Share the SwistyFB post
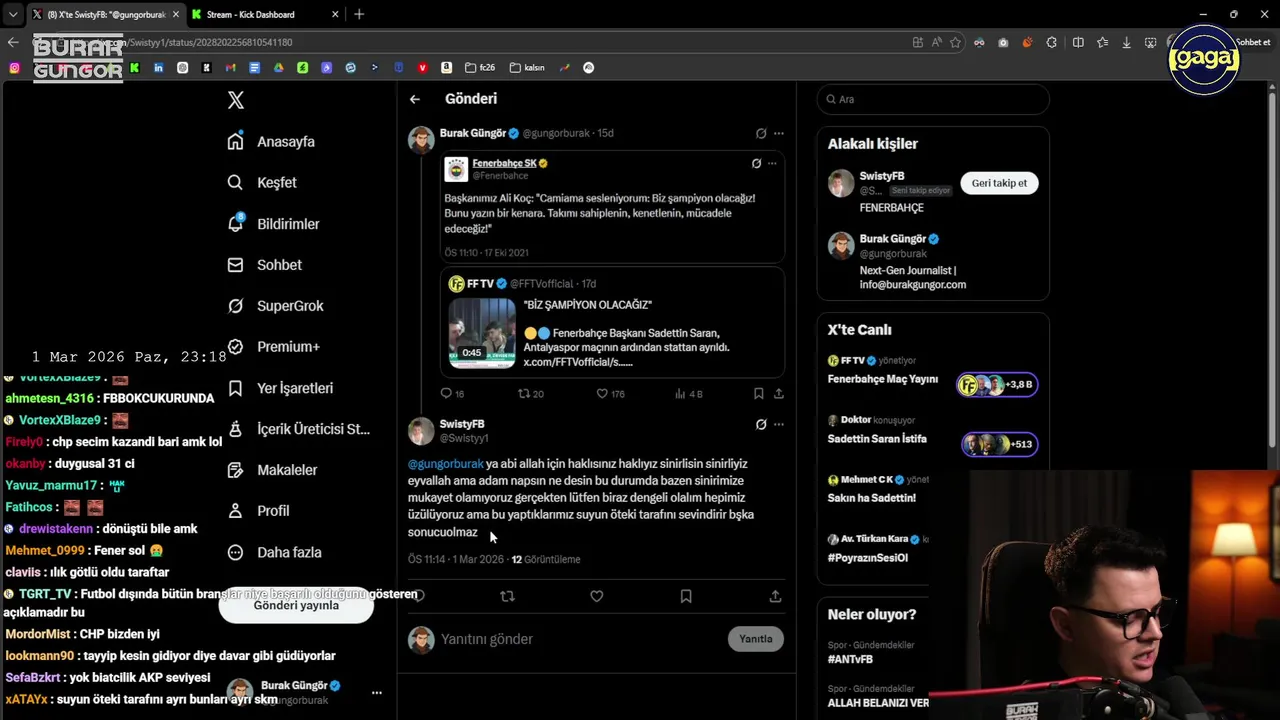 point(775,596)
